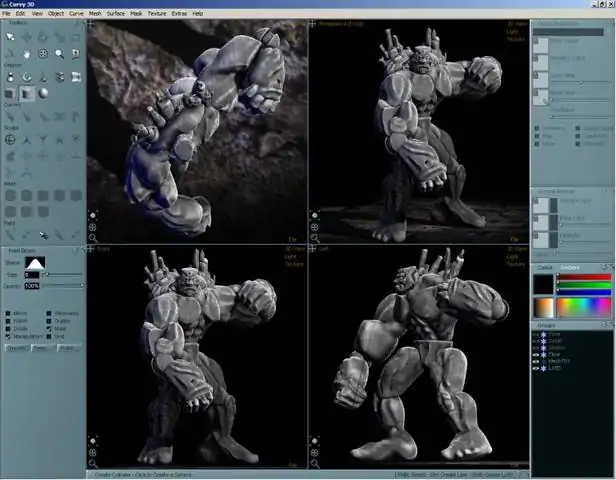Switch to the Ambient tab in colour panel
Screen dimensions: 616x480
[x=570, y=267]
